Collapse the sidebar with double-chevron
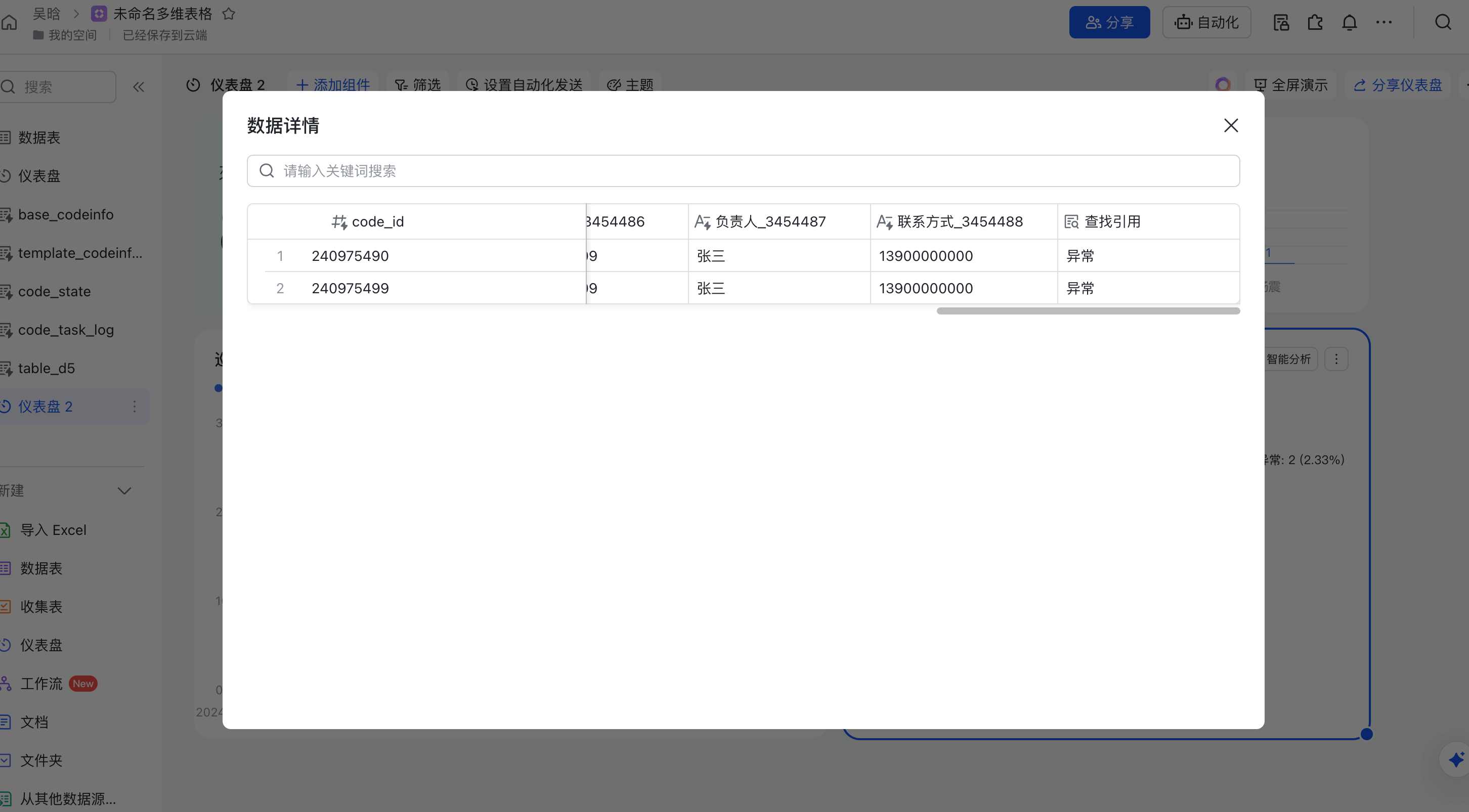Viewport: 1469px width, 812px height. click(x=139, y=87)
